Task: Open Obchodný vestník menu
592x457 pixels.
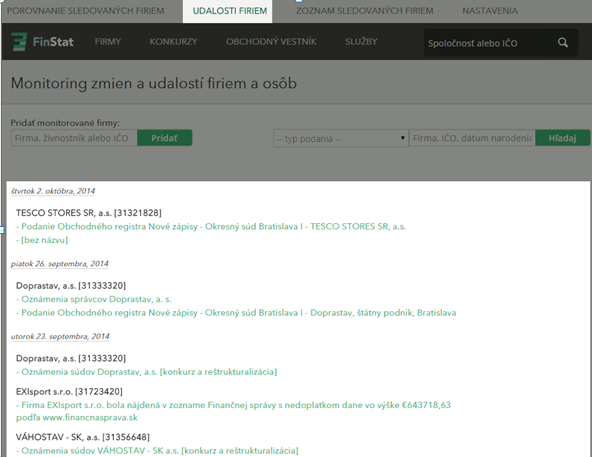Action: (x=271, y=42)
